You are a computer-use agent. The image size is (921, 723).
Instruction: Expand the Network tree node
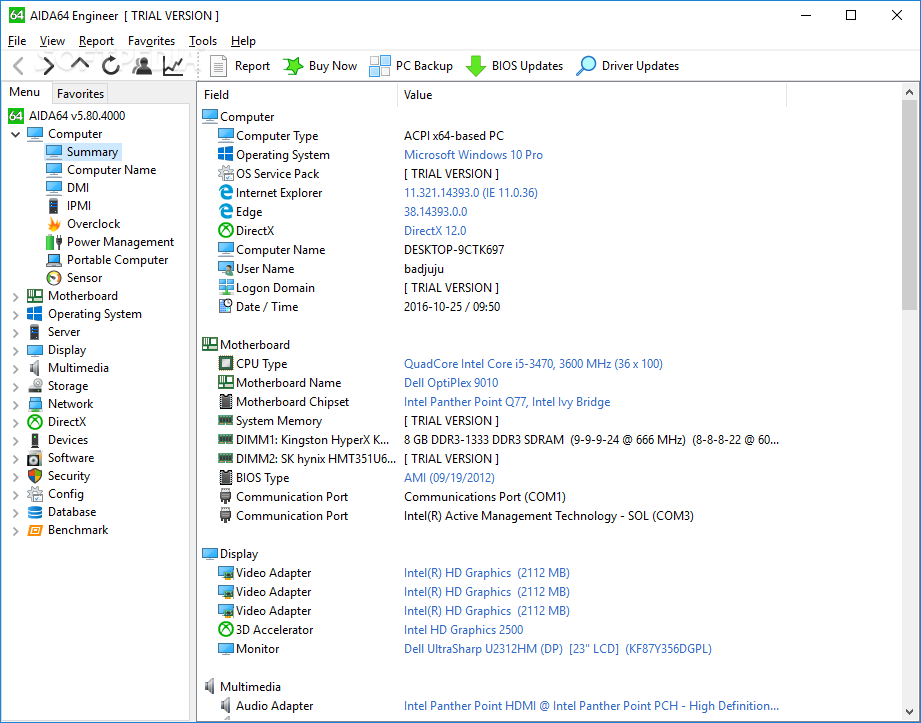click(x=16, y=405)
